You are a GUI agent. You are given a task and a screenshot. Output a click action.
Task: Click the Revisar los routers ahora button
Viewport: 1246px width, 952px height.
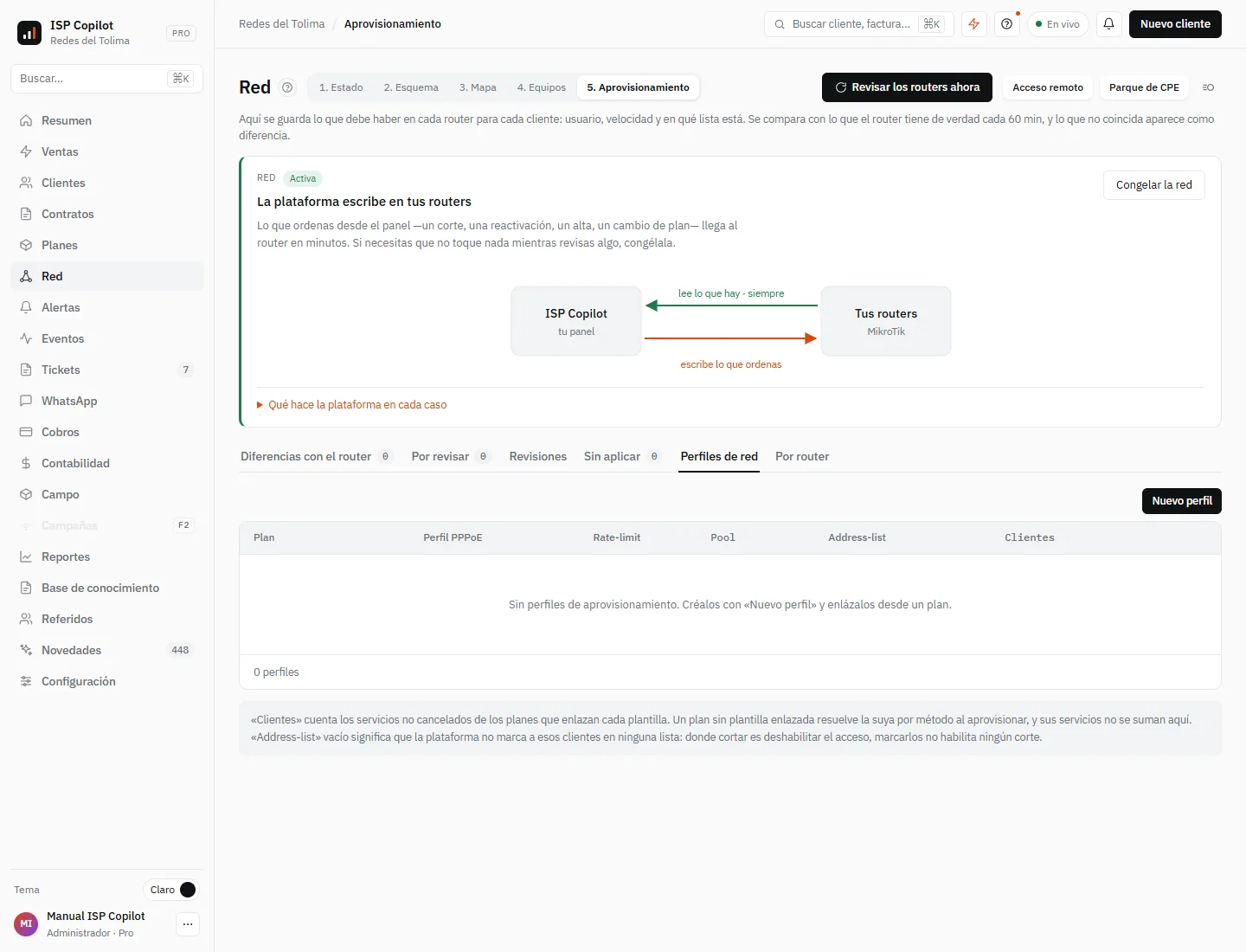pyautogui.click(x=907, y=87)
